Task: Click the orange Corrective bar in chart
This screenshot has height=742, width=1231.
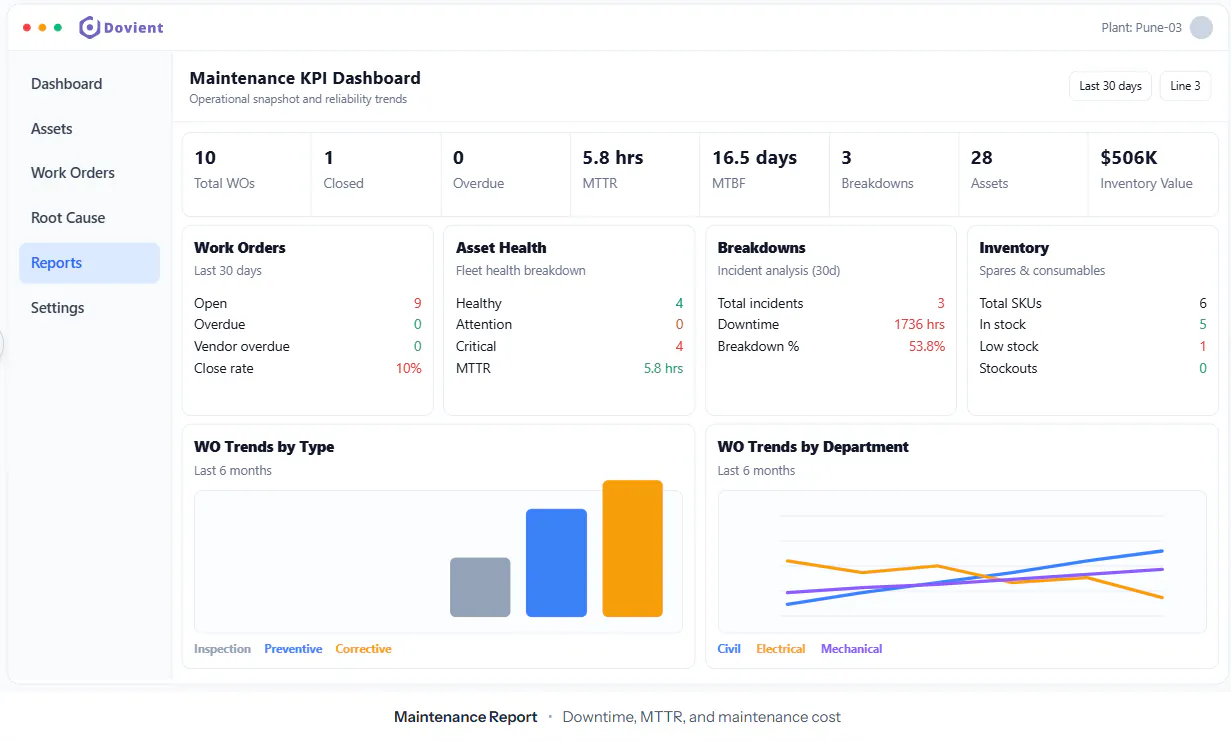Action: pos(632,549)
